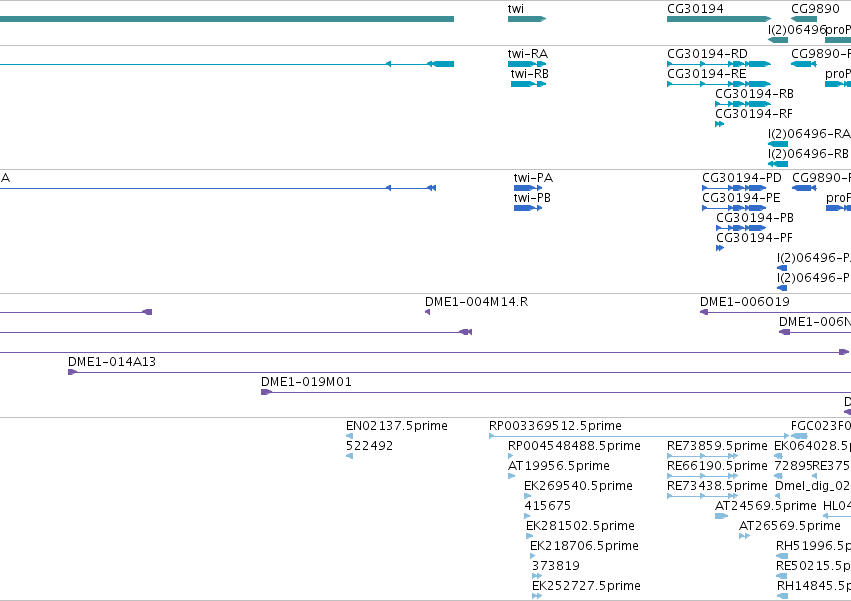Click the CG30194-RB transcript label
The image size is (851, 601).
tap(754, 94)
